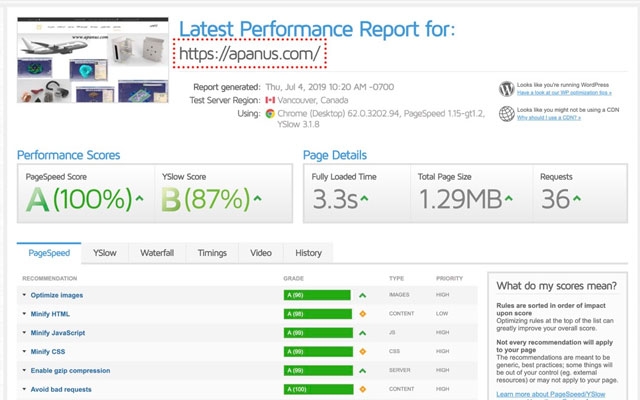Expand the Enable gzip compression recommendation
The image size is (640, 400).
[24, 370]
